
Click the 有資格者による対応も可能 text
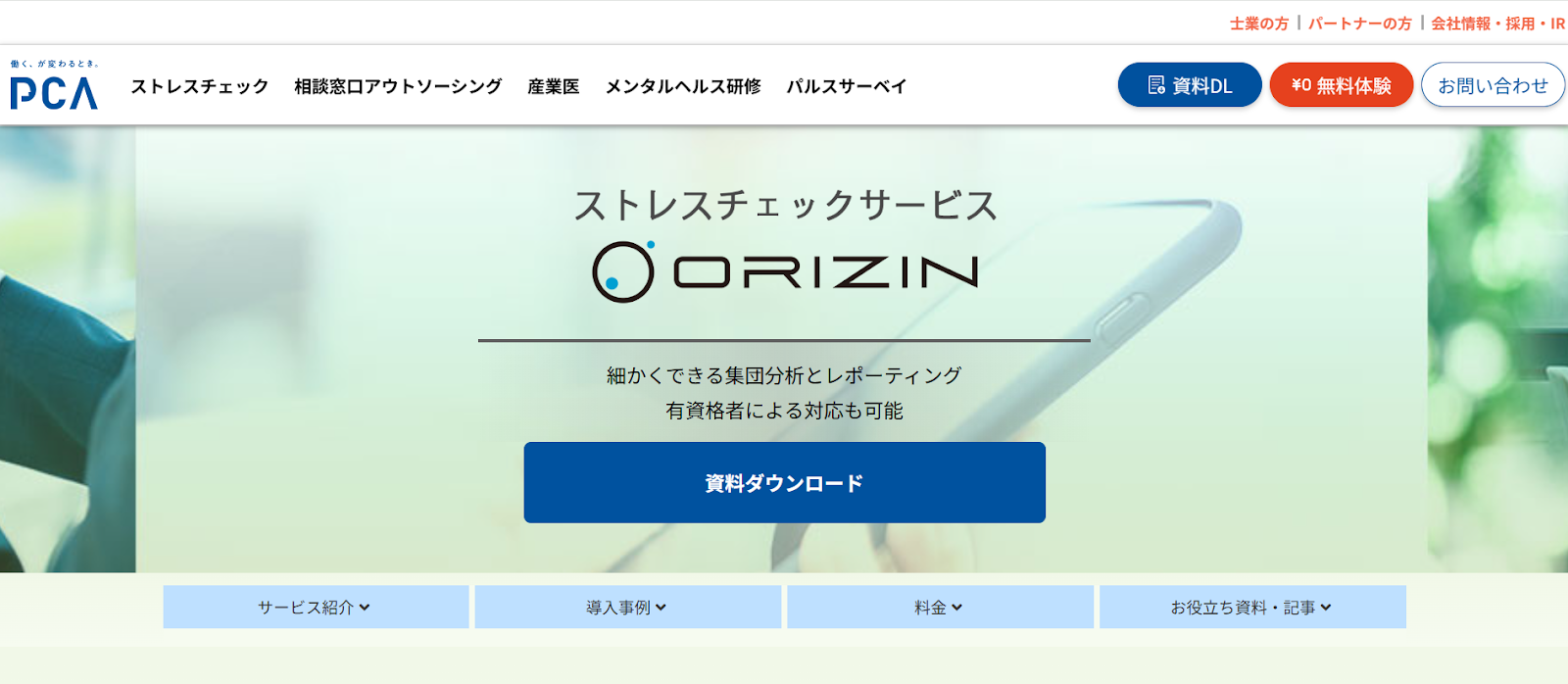(784, 411)
